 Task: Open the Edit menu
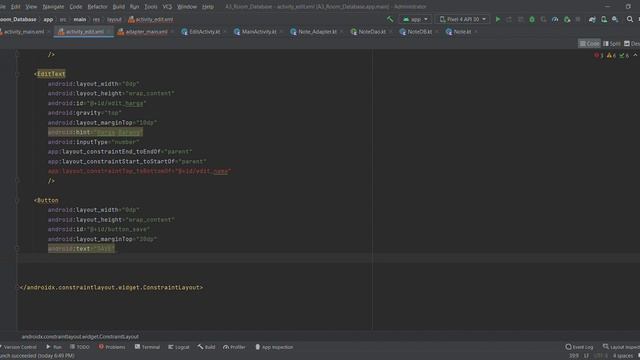(16, 7)
